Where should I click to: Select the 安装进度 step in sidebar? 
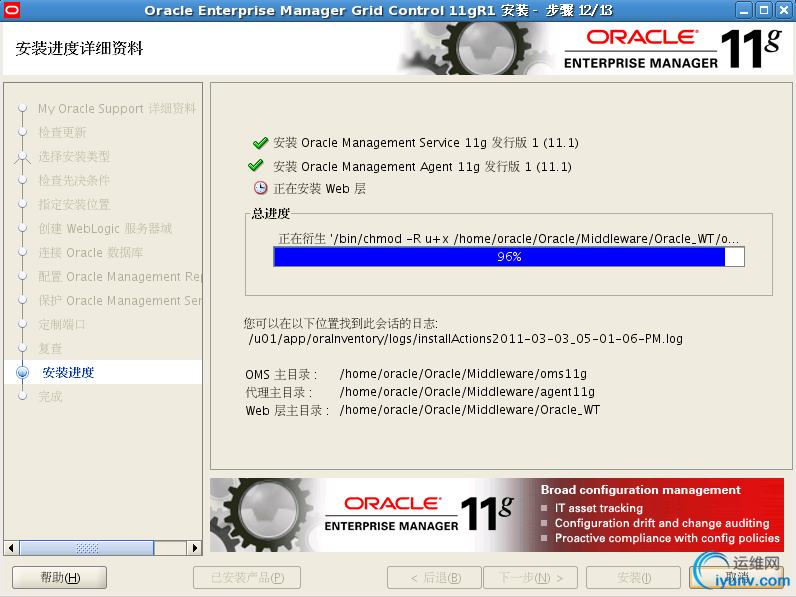point(68,372)
